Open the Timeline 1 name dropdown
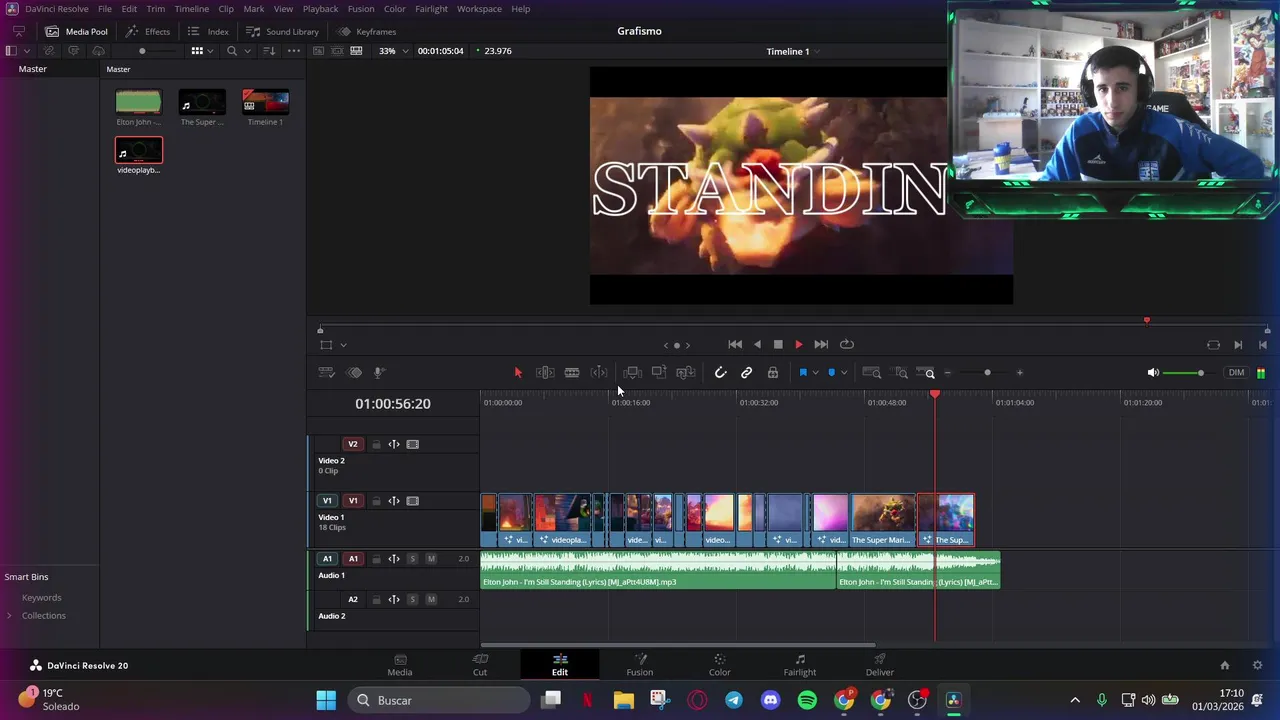The height and width of the screenshot is (720, 1280). coord(793,51)
